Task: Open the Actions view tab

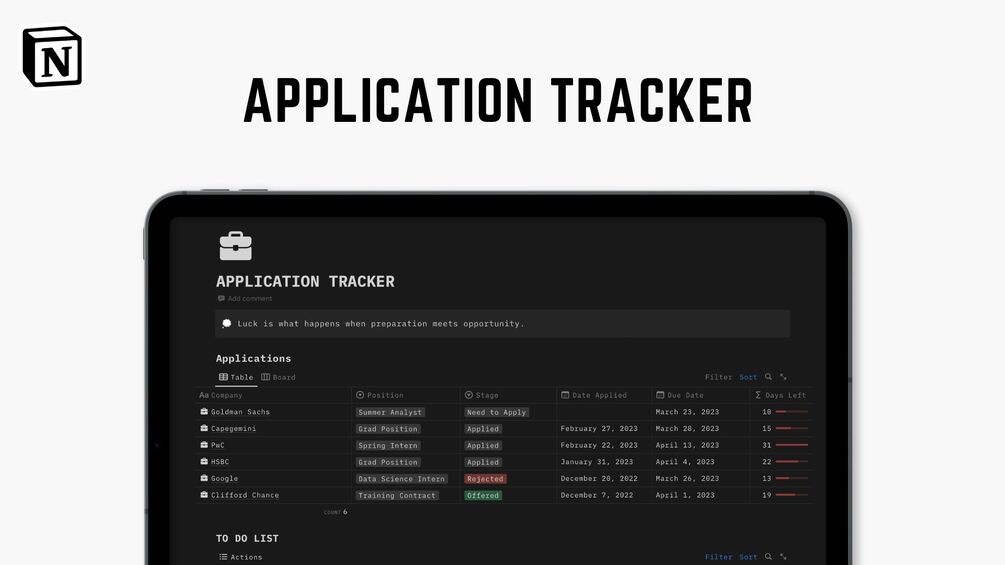Action: pos(240,557)
